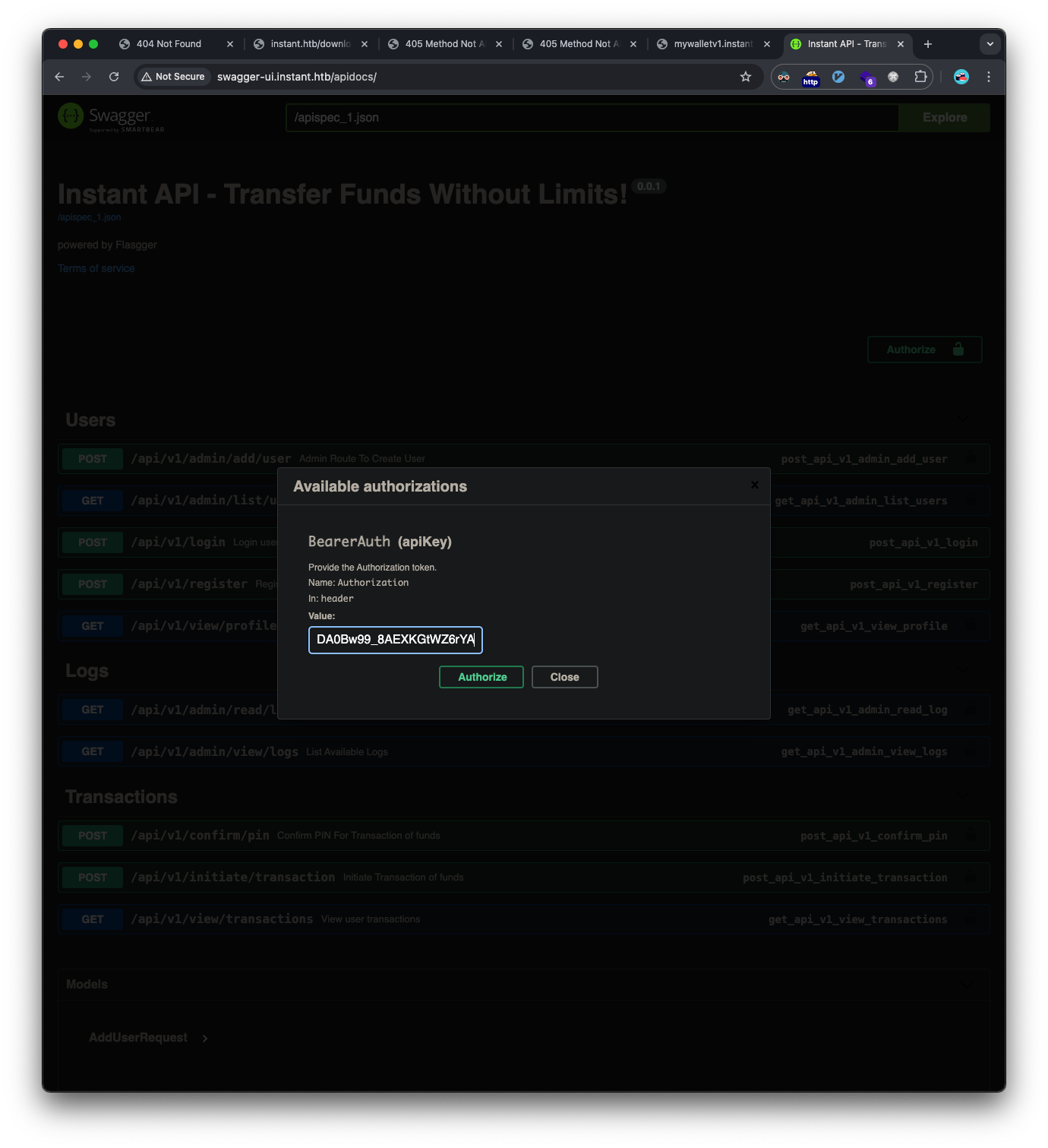Click the Not Secure site info chip
The height and width of the screenshot is (1148, 1048).
[173, 77]
